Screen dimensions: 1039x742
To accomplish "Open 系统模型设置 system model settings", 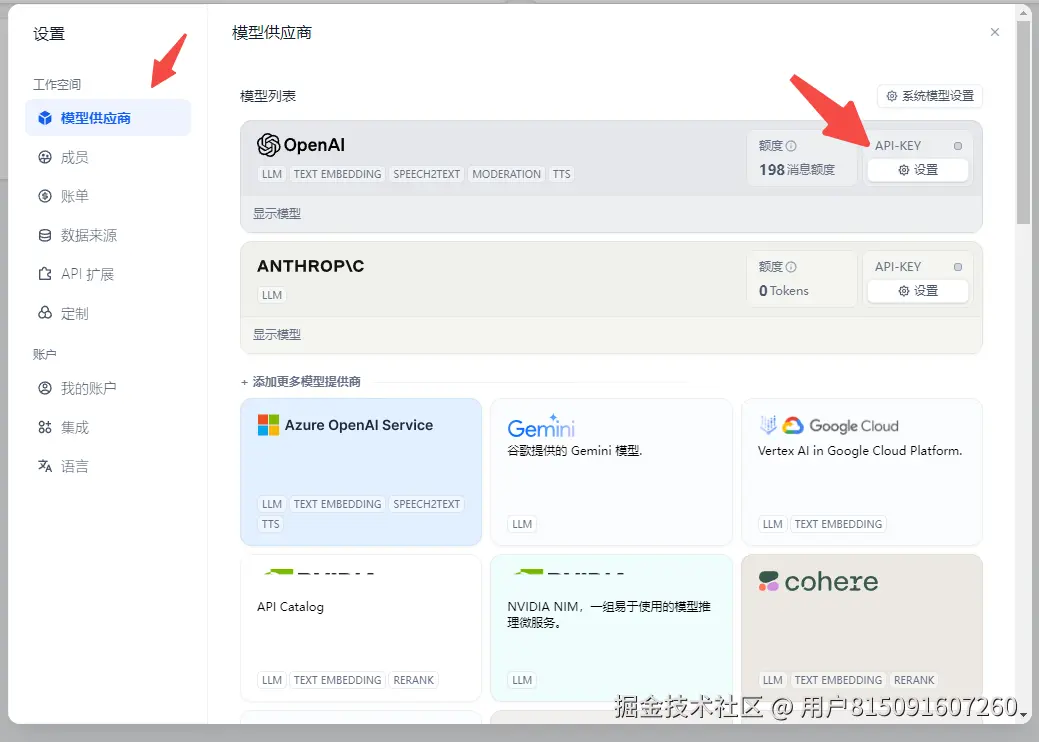I will pyautogui.click(x=930, y=96).
